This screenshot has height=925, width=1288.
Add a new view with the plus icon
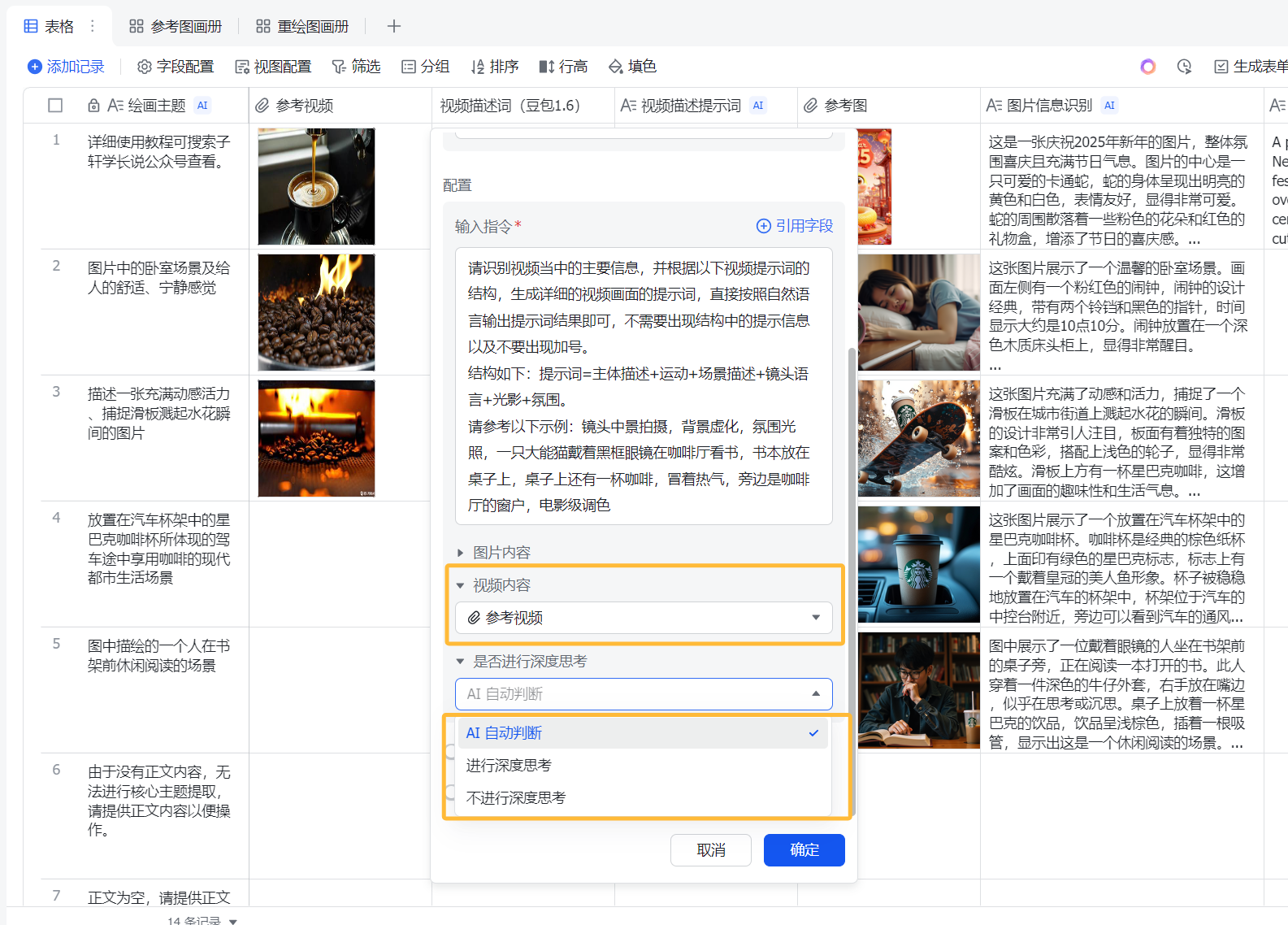[394, 26]
